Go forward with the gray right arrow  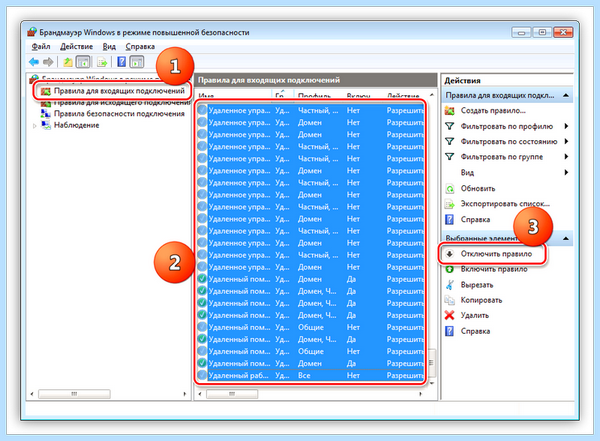coord(48,62)
